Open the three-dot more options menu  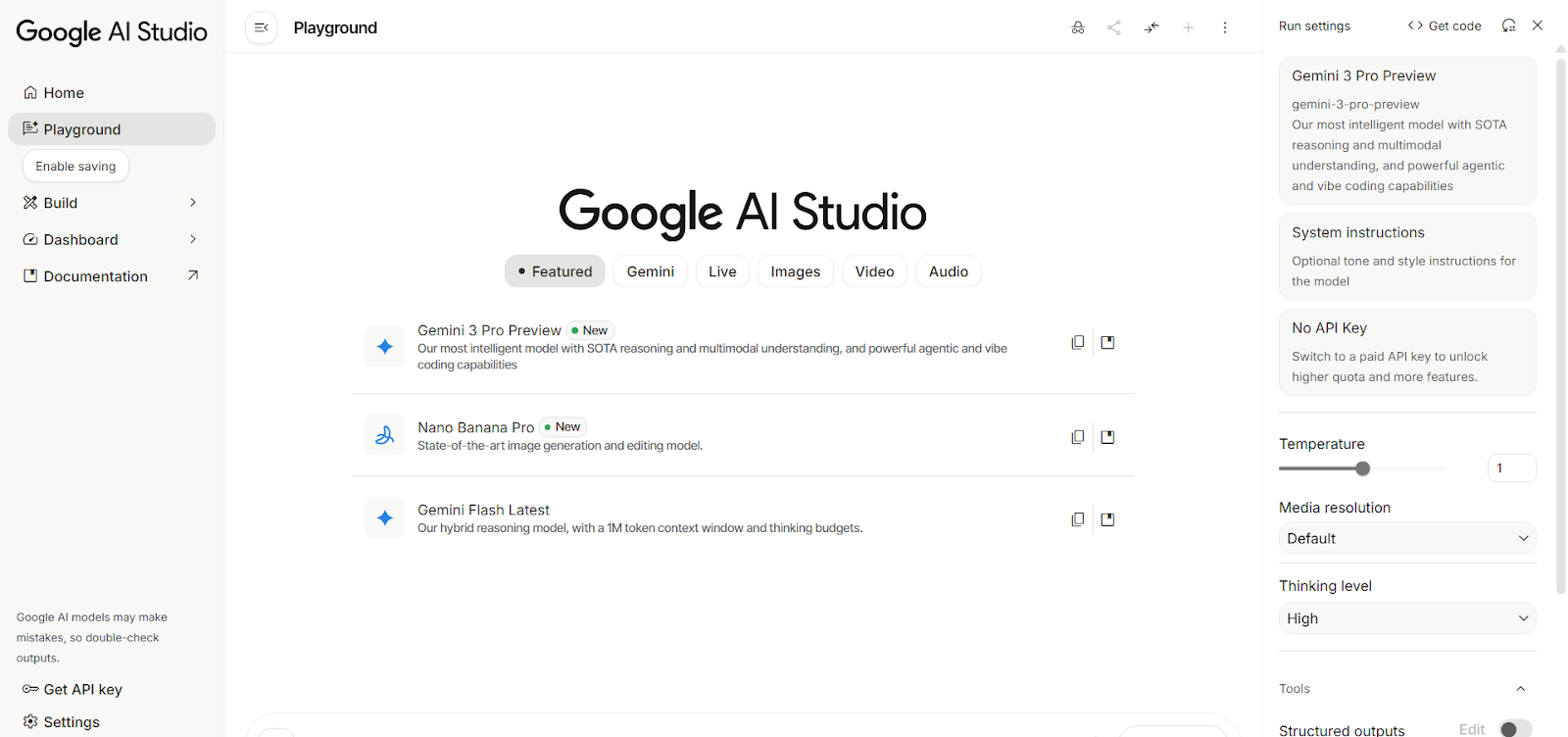coord(1225,27)
